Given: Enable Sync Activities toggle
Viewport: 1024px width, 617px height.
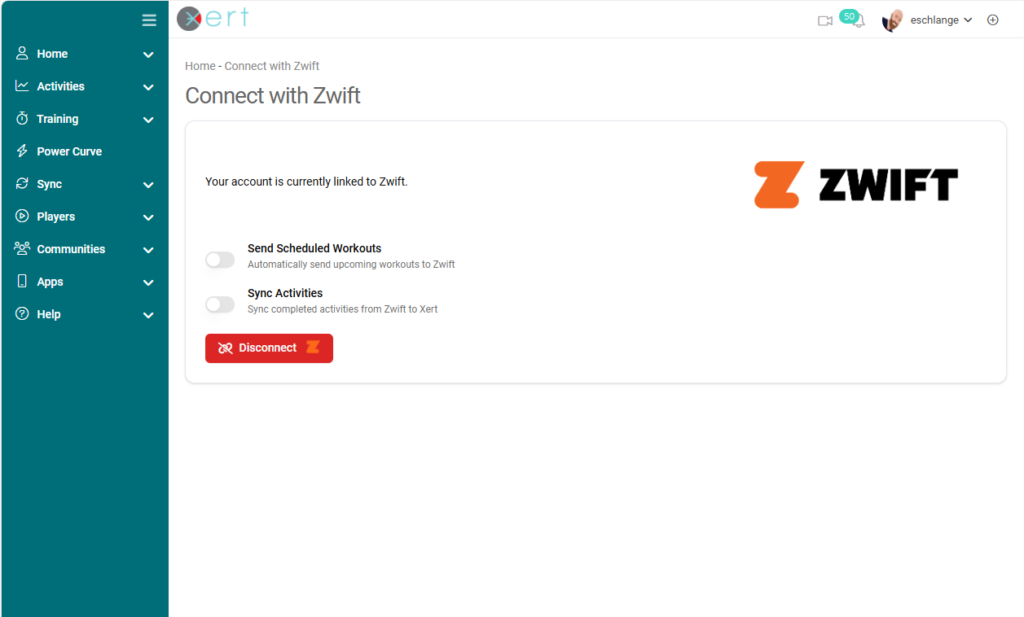Looking at the screenshot, I should click(x=220, y=304).
